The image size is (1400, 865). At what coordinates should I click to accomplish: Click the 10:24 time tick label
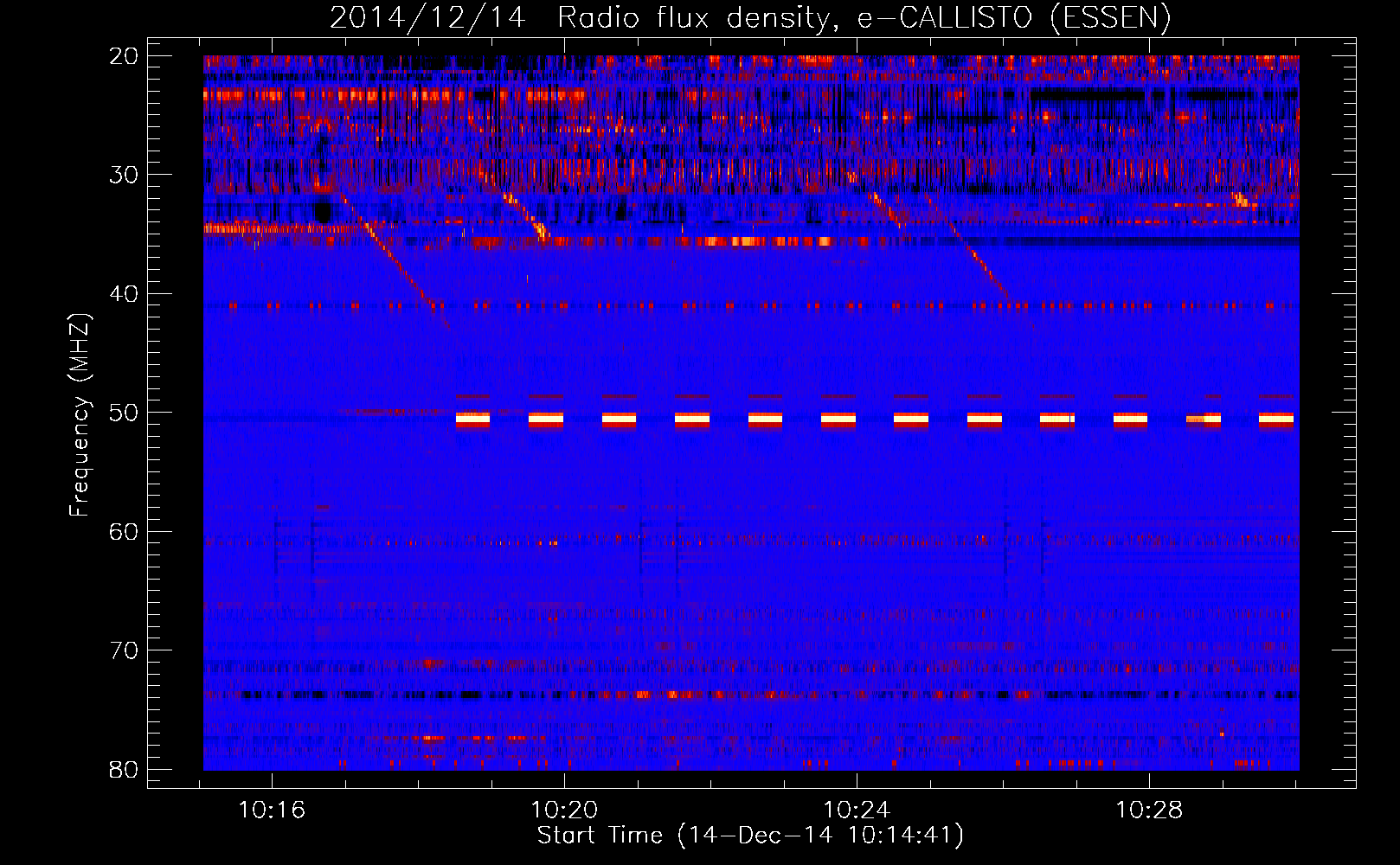[x=857, y=811]
